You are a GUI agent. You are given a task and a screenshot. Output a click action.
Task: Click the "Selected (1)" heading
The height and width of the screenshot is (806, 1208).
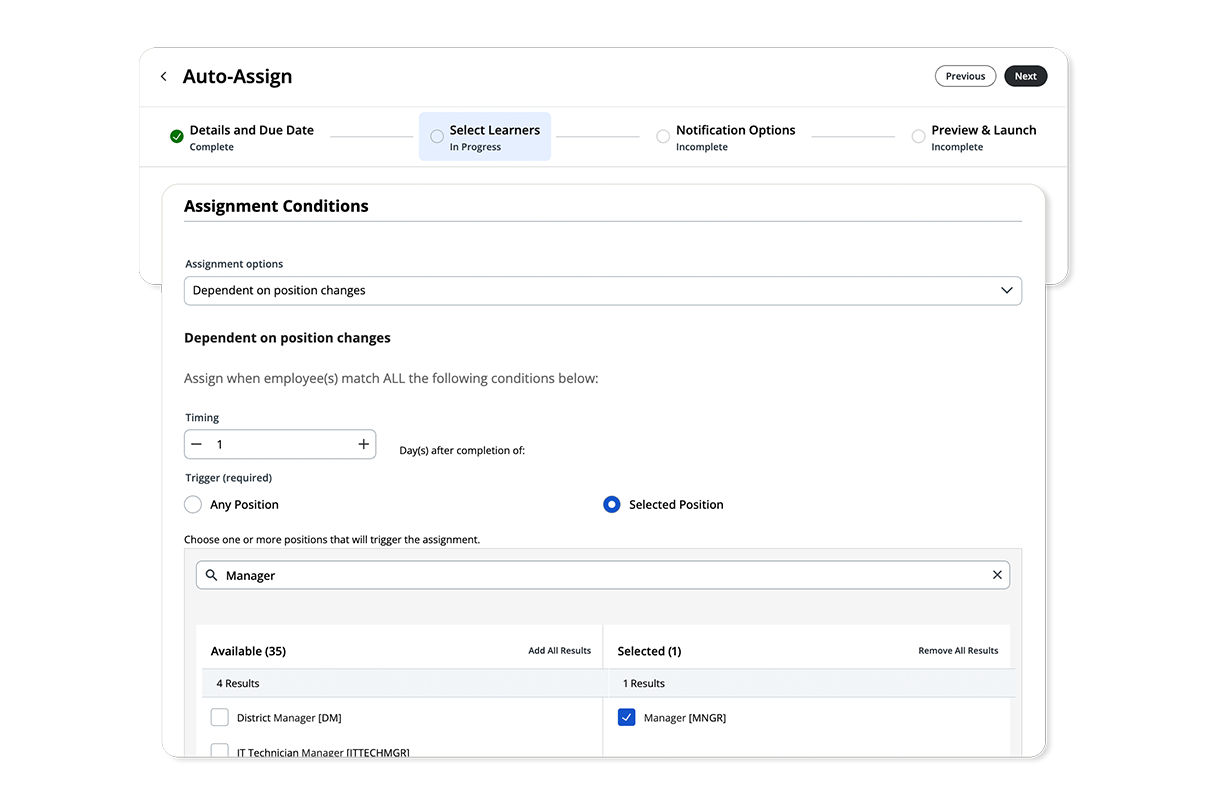[649, 651]
